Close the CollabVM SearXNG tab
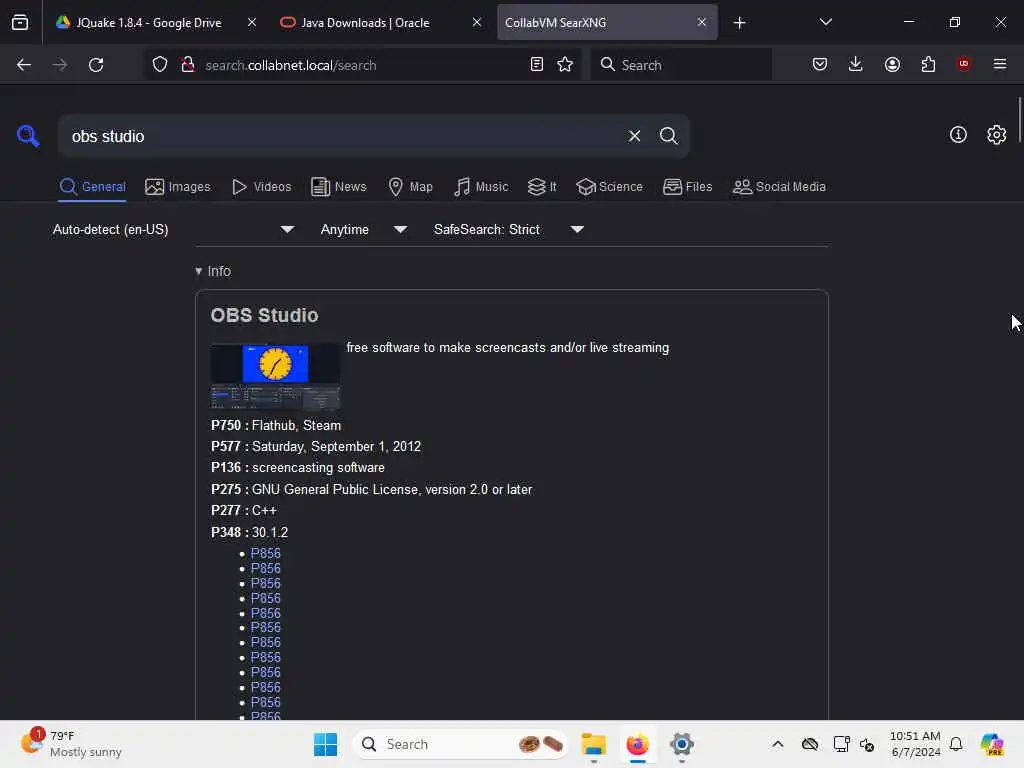 pyautogui.click(x=701, y=22)
